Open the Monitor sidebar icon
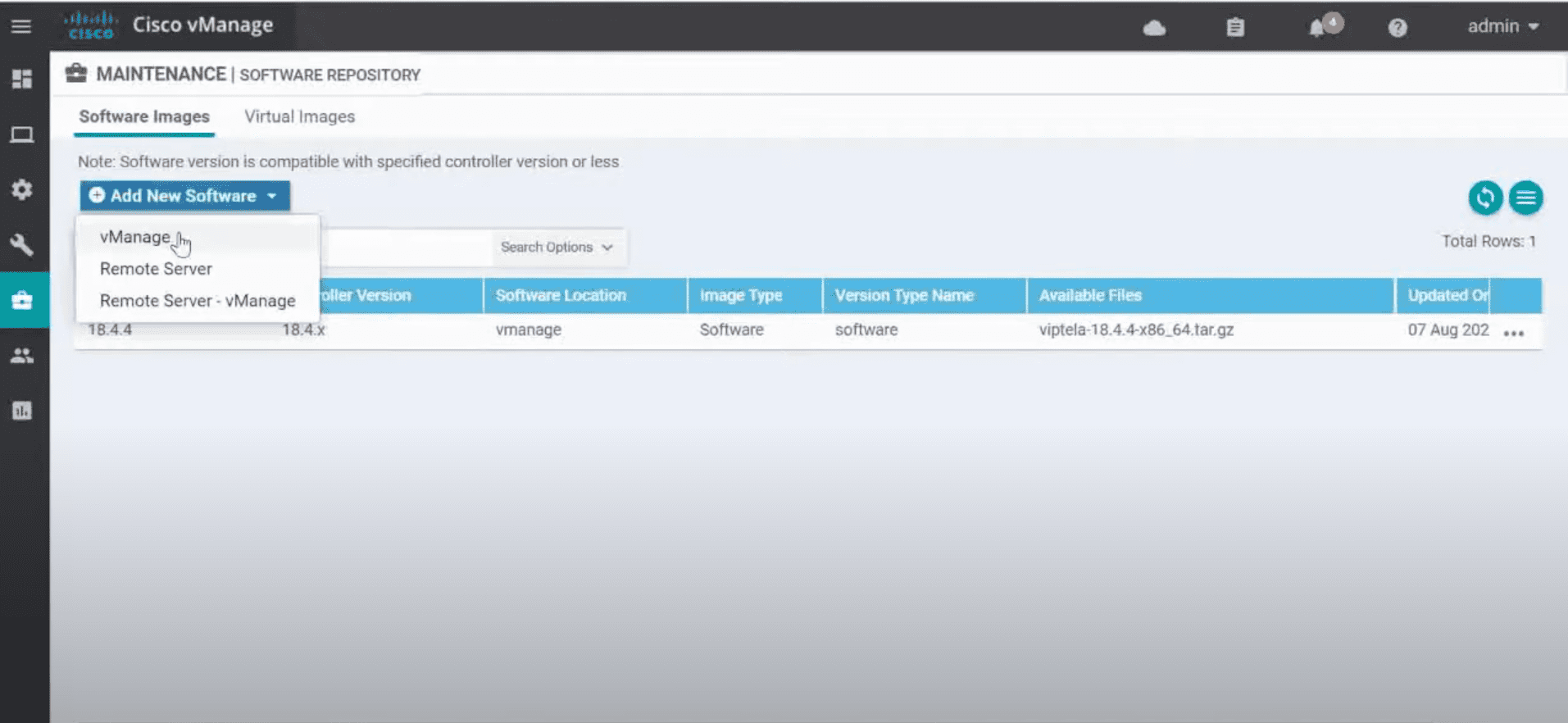Viewport: 1568px width, 723px height. [22, 134]
